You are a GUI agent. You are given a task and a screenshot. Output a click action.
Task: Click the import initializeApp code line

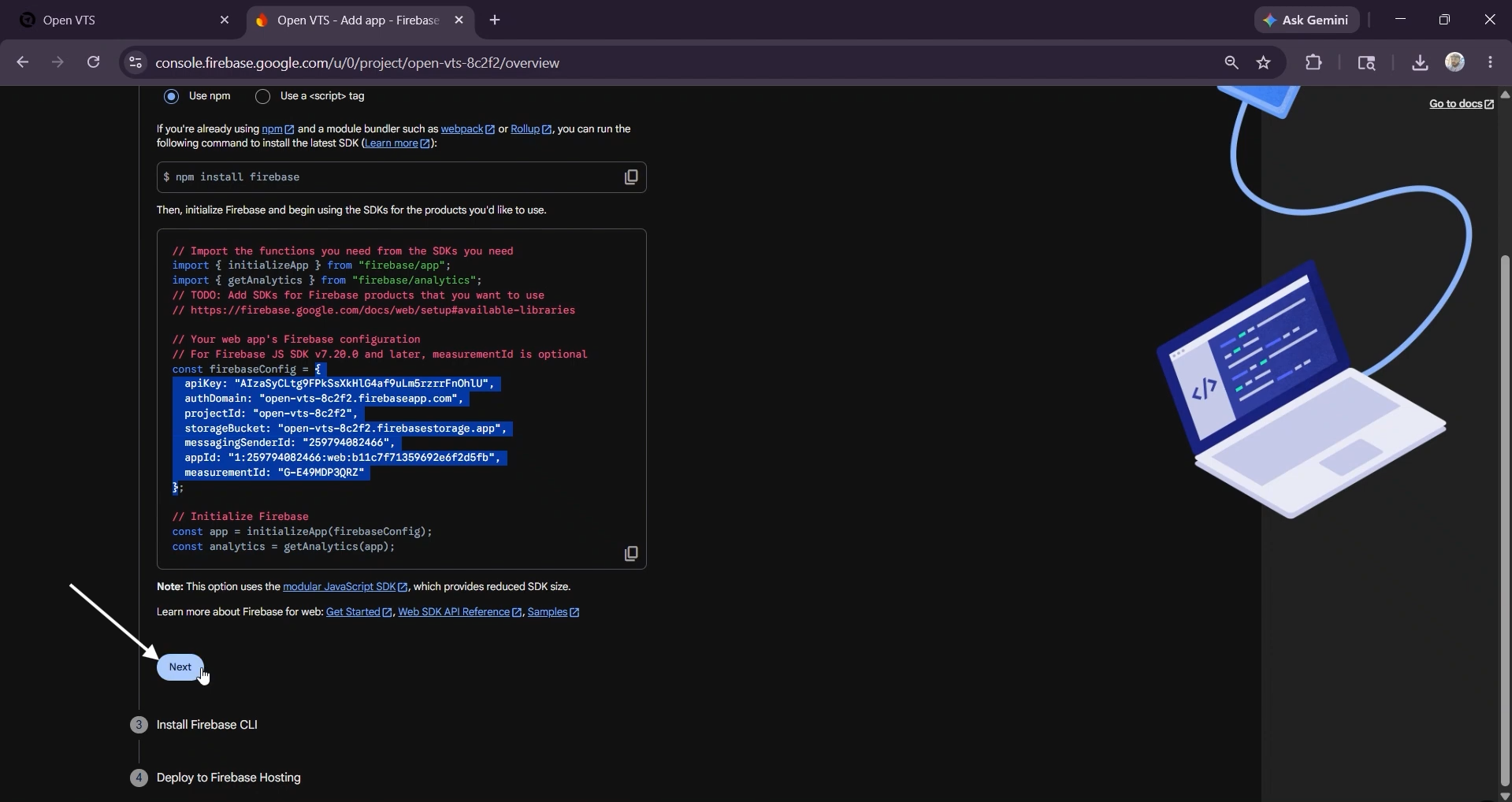(312, 265)
